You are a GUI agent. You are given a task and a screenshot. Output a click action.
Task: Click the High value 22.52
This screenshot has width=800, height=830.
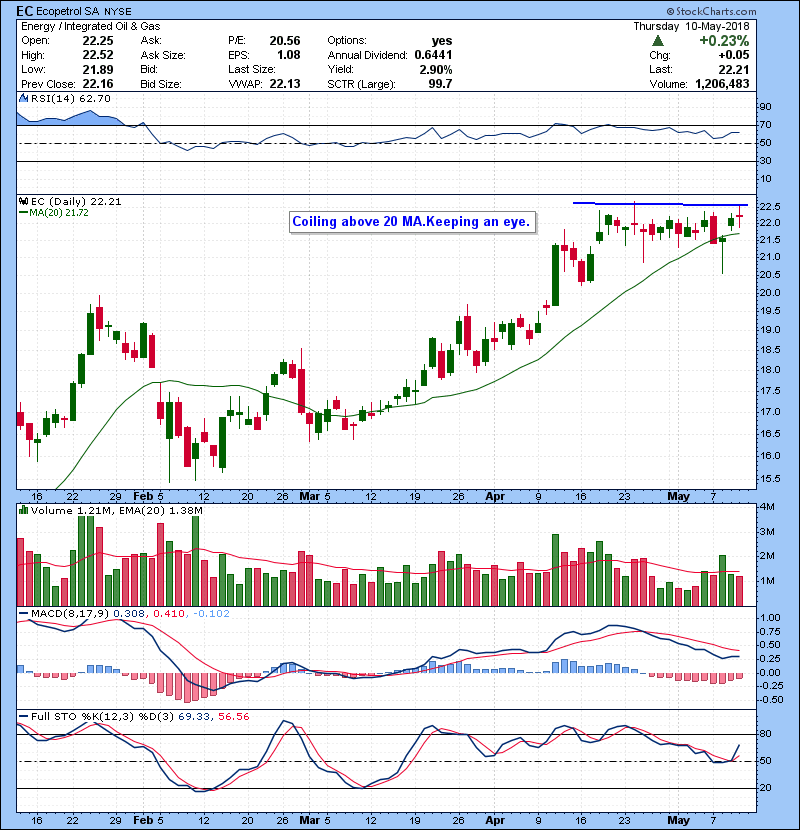coord(97,55)
